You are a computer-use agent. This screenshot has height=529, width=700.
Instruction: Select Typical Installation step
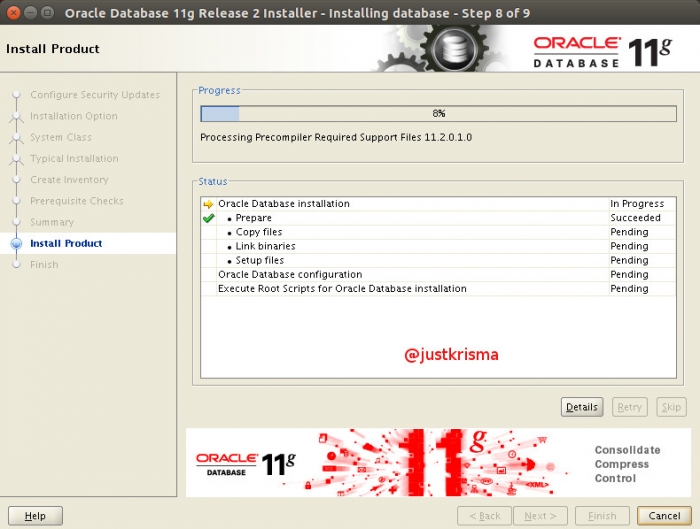tap(74, 158)
